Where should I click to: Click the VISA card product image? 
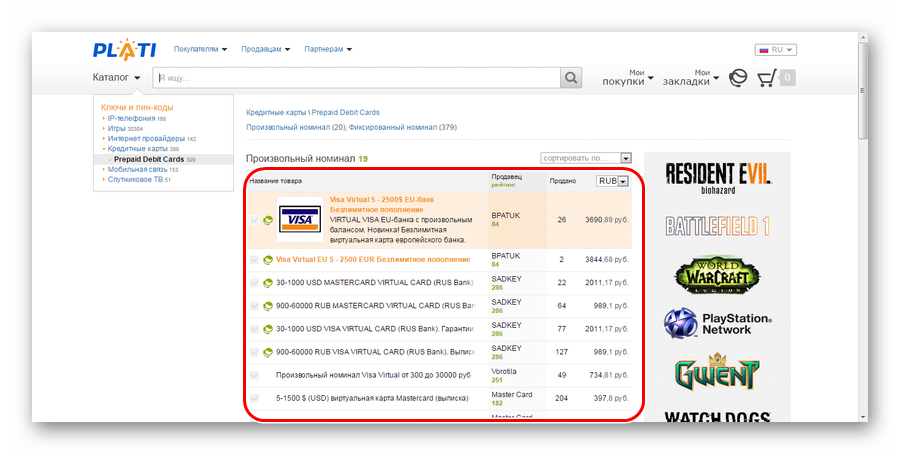click(300, 219)
